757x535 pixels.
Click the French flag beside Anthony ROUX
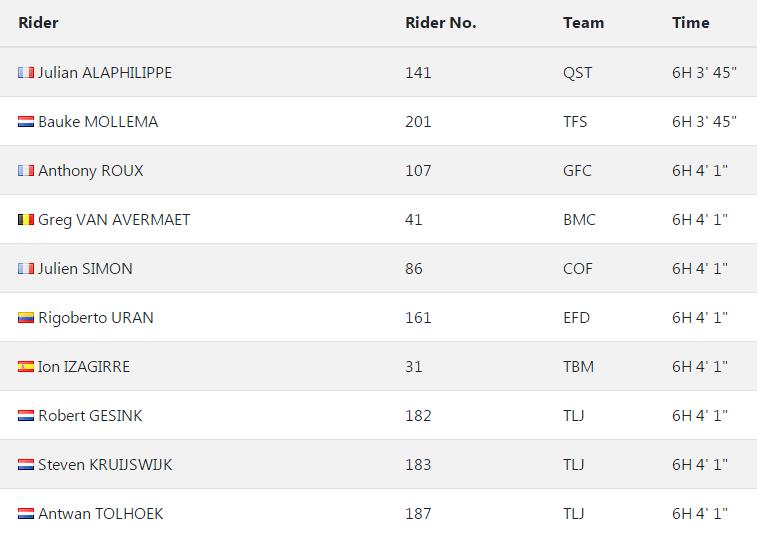click(x=26, y=171)
